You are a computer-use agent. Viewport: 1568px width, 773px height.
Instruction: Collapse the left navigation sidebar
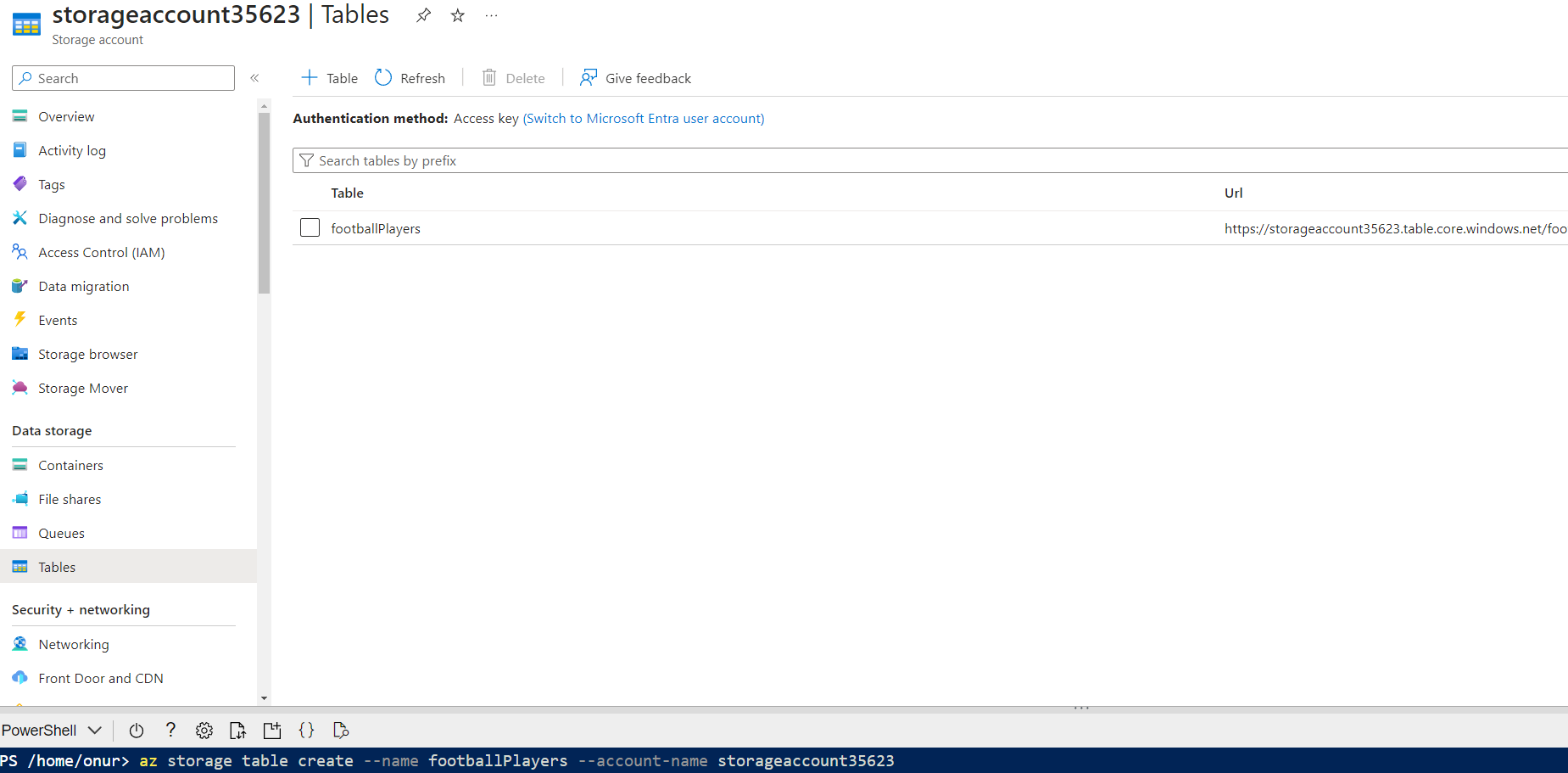pos(254,78)
